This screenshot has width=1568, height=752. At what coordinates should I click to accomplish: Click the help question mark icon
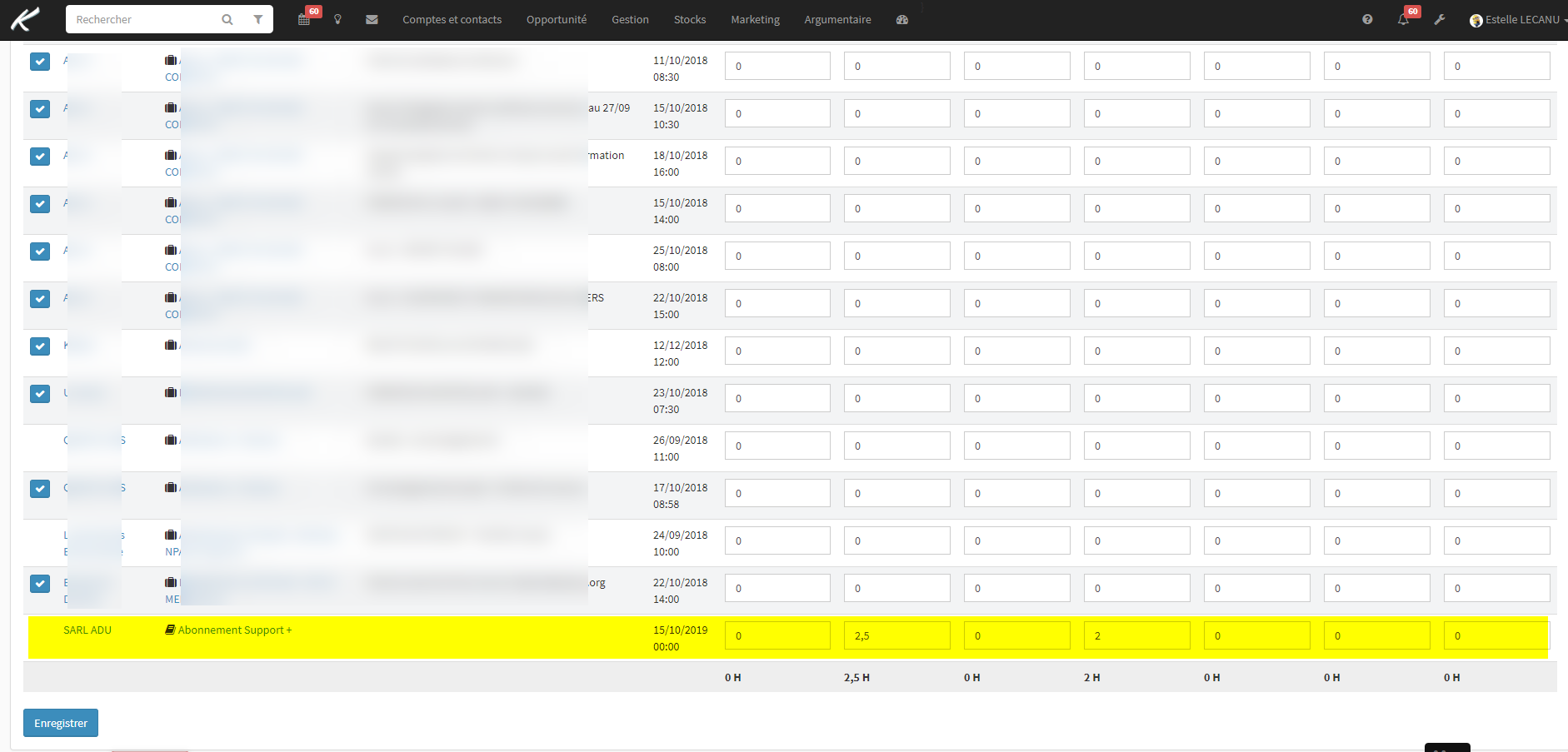pyautogui.click(x=1367, y=19)
